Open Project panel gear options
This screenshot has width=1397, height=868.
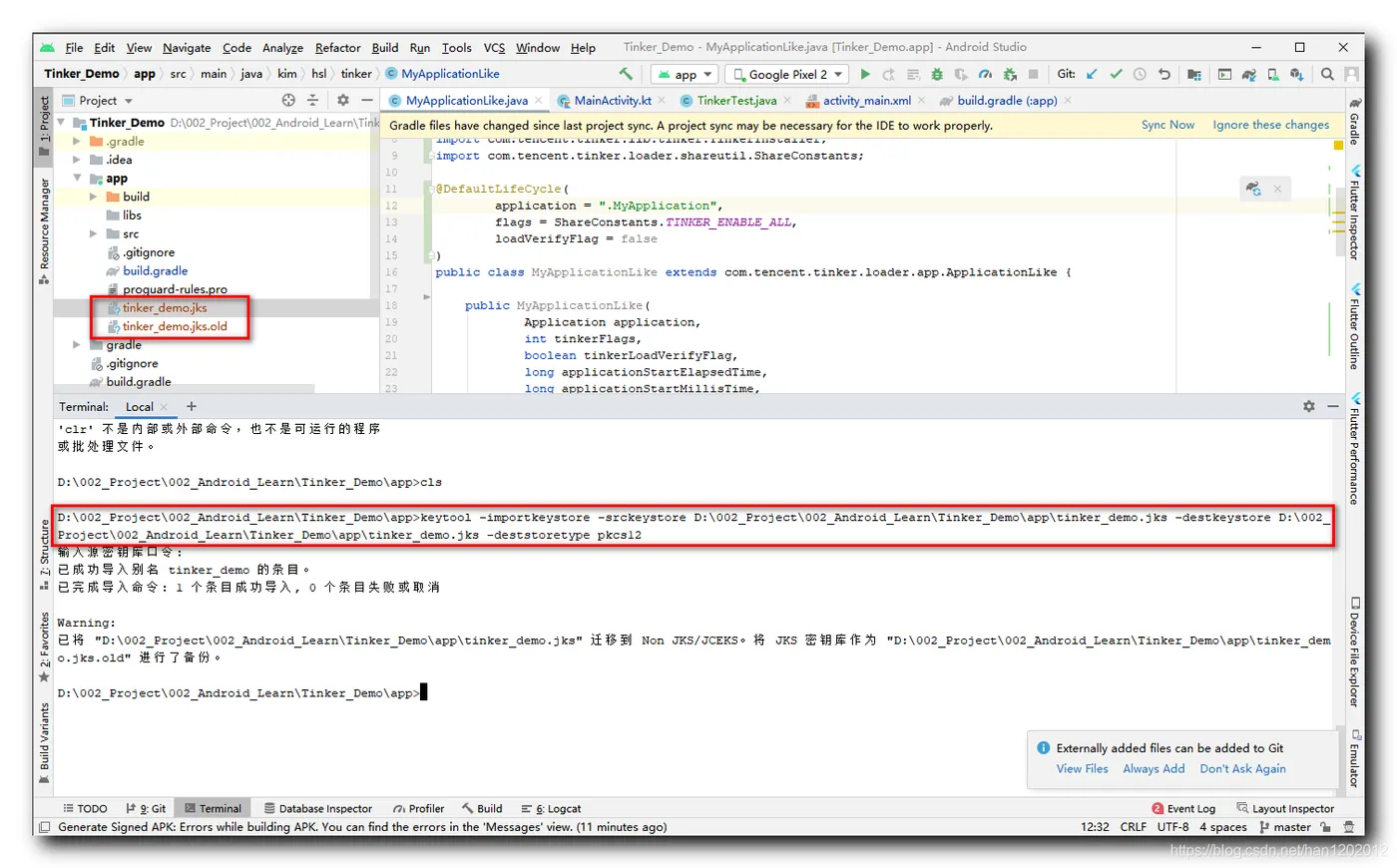point(343,100)
